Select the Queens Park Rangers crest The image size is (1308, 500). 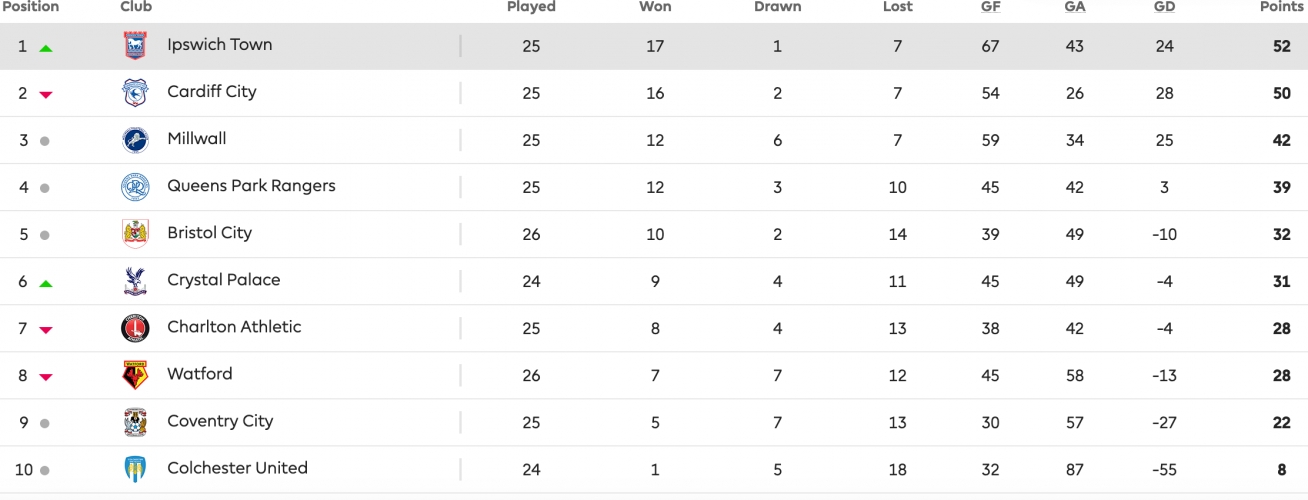click(x=135, y=187)
